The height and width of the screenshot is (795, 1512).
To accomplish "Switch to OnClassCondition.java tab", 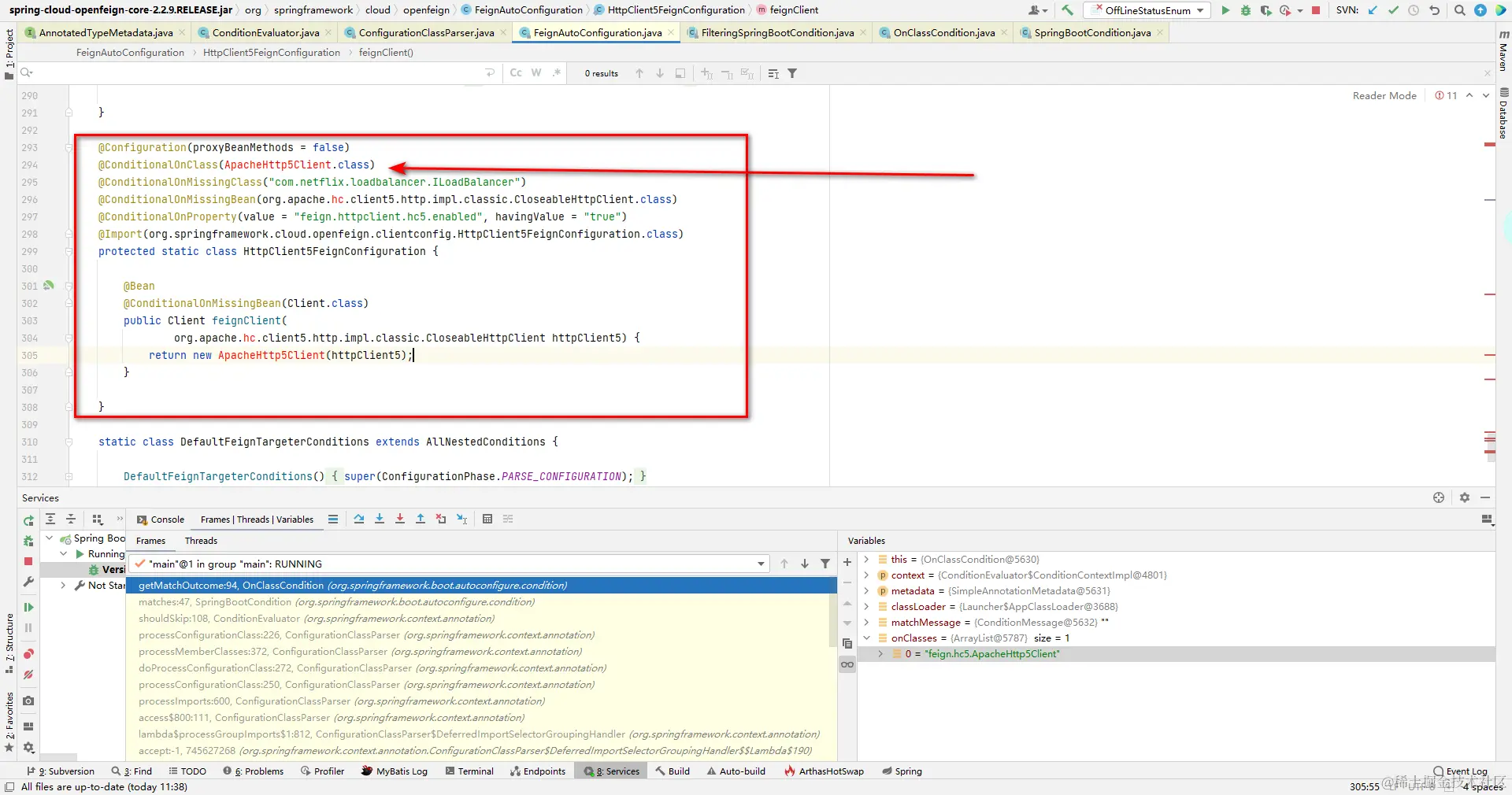I will (943, 32).
